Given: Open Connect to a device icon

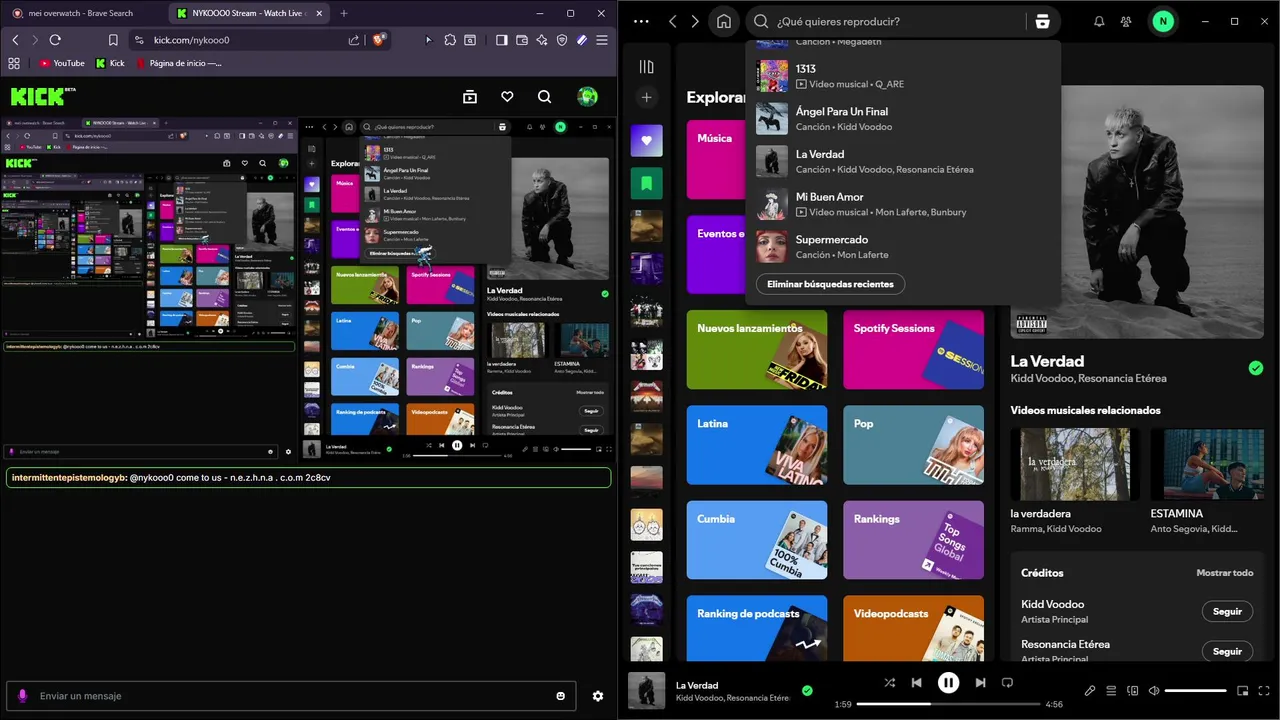Looking at the screenshot, I should coord(1133,690).
